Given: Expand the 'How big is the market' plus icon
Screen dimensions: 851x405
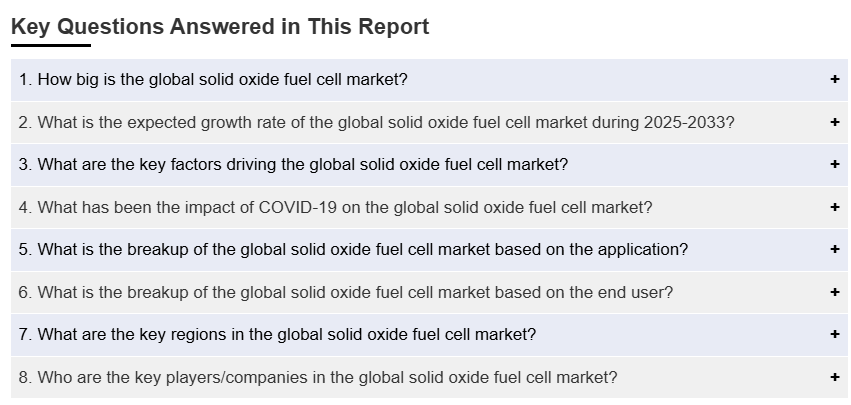Looking at the screenshot, I should (x=834, y=79).
